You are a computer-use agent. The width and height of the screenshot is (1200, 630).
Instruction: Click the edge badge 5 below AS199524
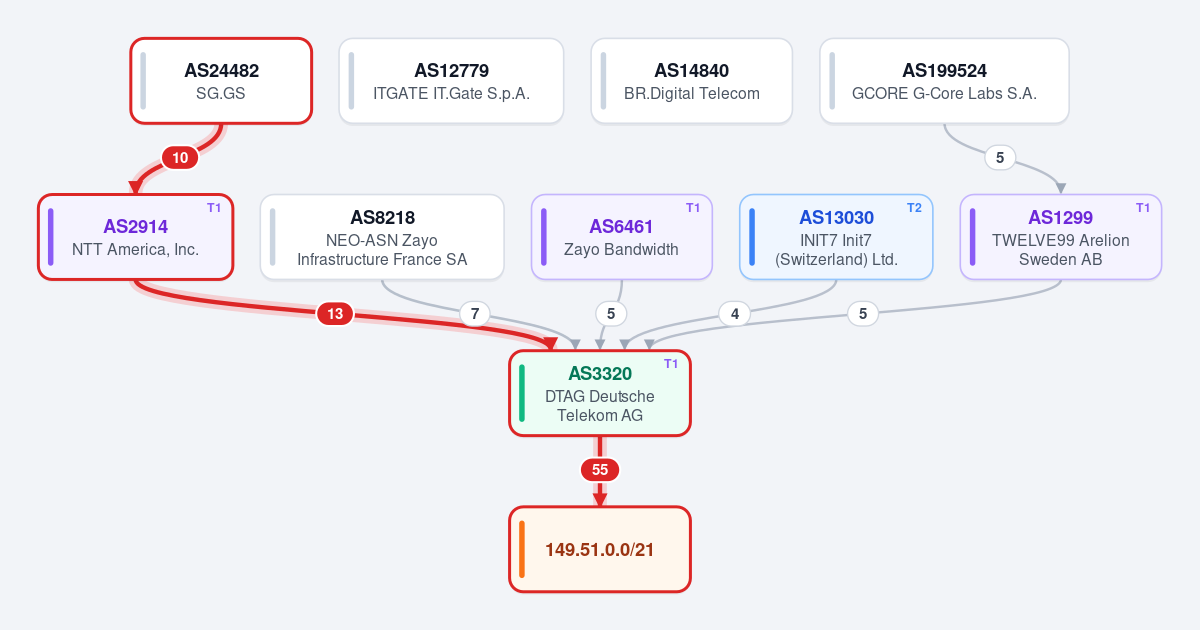(x=1000, y=157)
